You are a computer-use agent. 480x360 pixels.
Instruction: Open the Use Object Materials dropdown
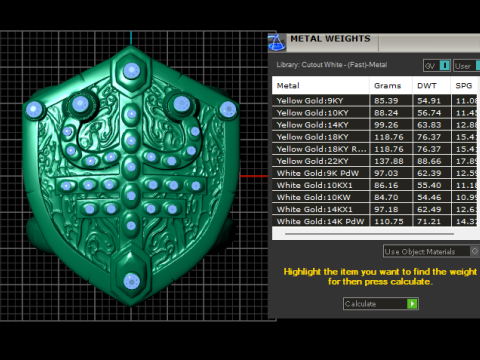tap(431, 251)
